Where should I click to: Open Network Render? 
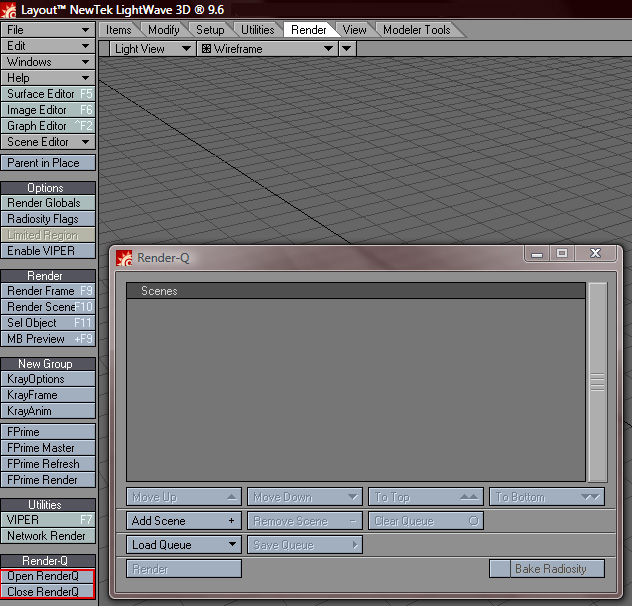(48, 536)
